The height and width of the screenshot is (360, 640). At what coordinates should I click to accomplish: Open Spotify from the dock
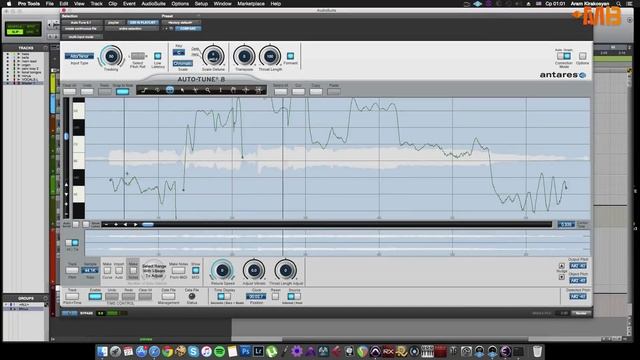coord(220,351)
